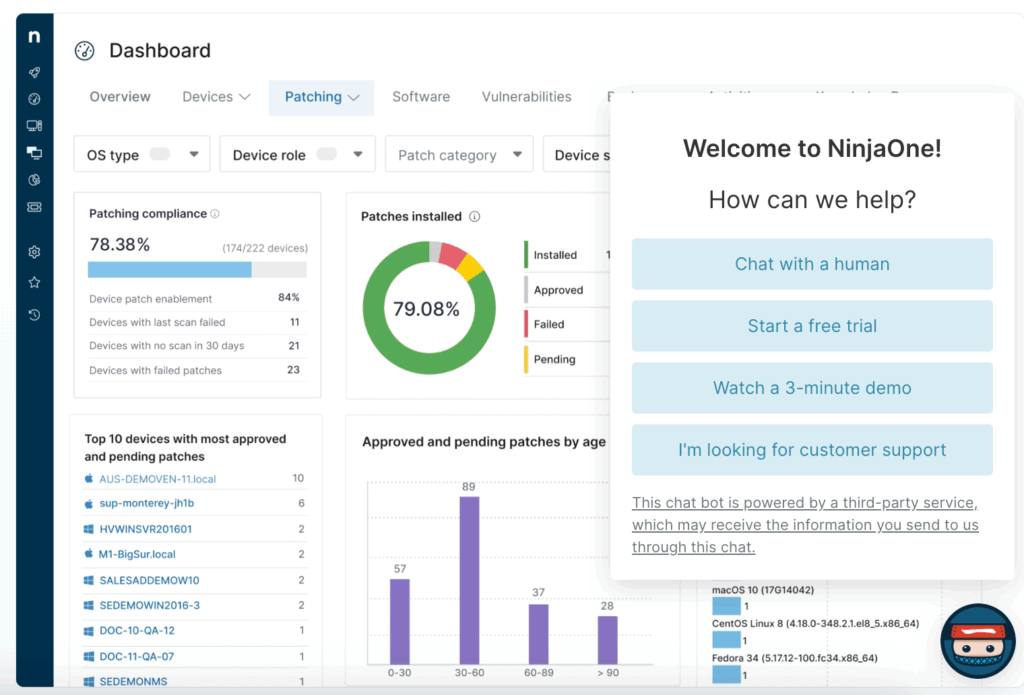Click the 30-60 bar in the age chart

pos(469,580)
